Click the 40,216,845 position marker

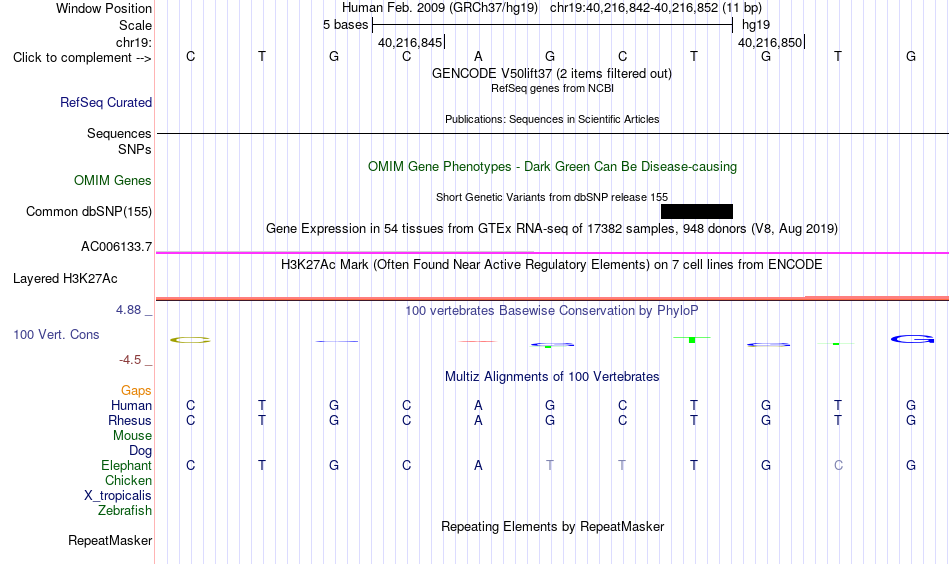click(411, 42)
